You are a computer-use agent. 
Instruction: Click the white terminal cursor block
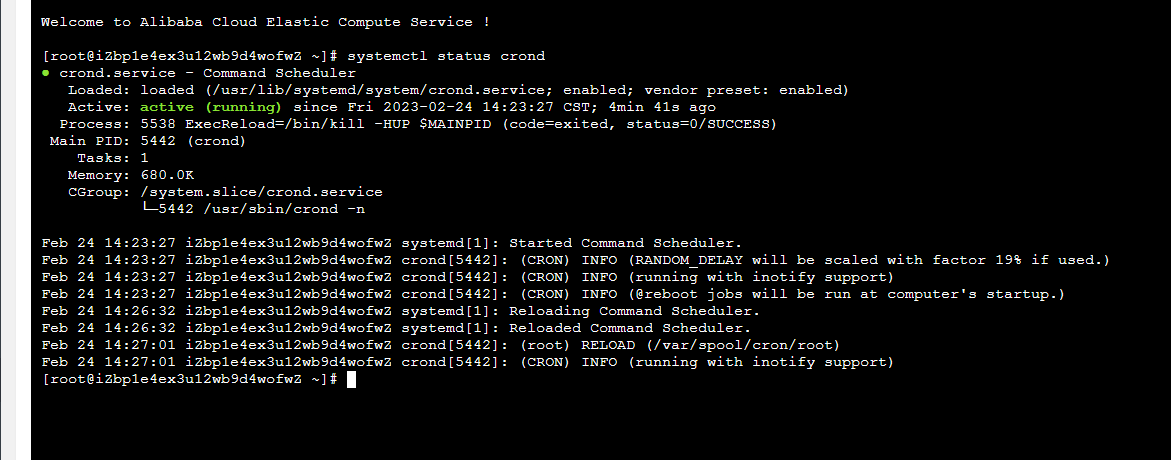point(352,379)
